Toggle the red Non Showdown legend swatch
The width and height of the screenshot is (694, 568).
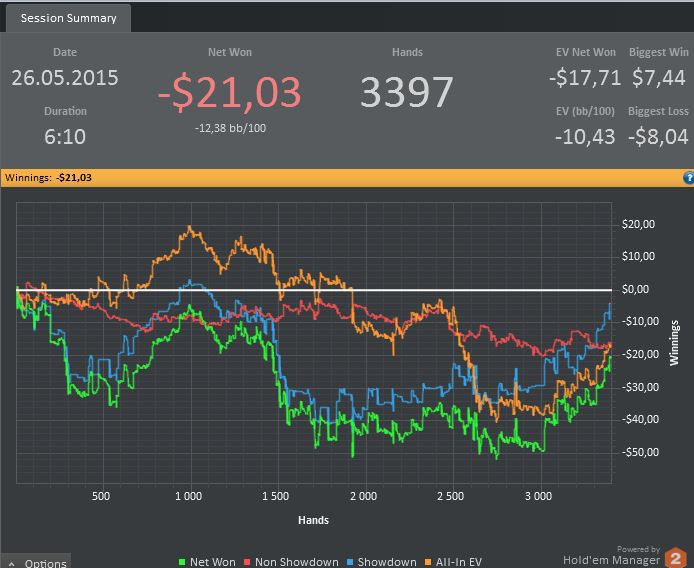coord(247,562)
